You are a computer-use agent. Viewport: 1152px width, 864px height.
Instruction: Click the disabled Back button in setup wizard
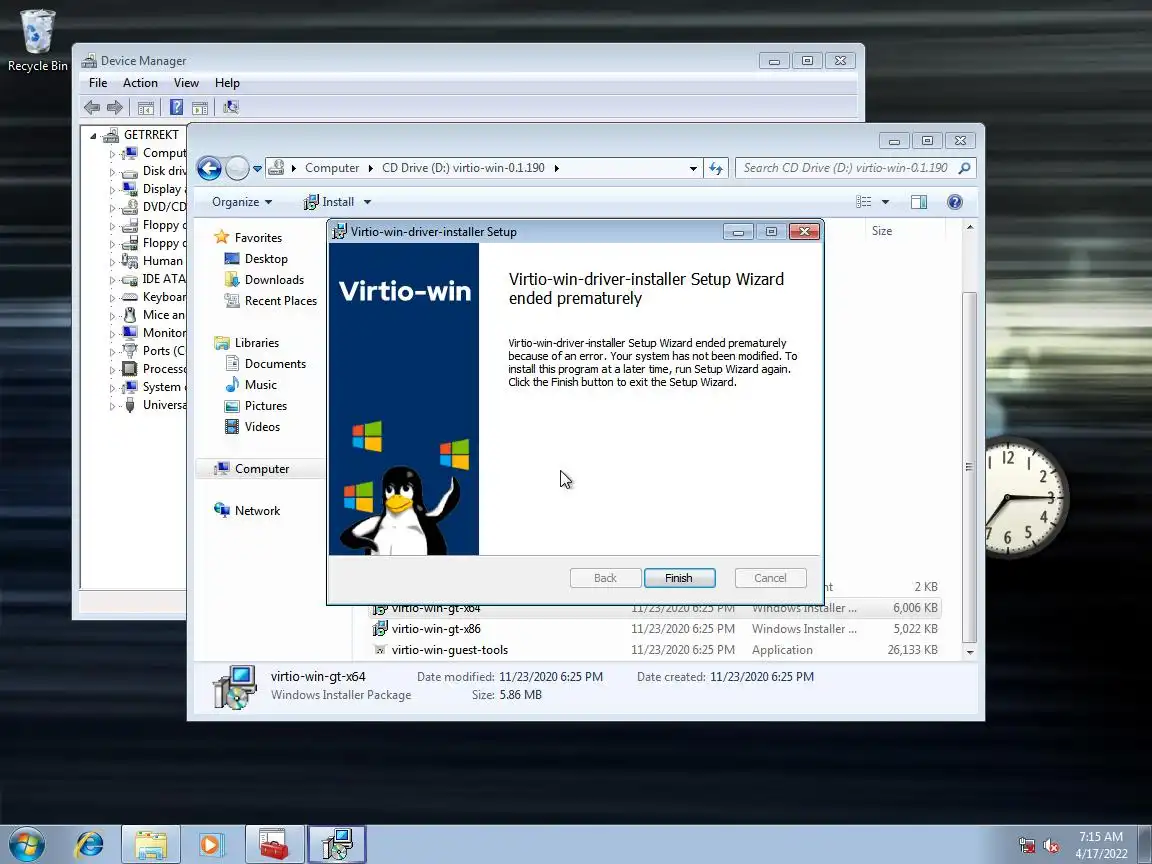[x=605, y=578]
